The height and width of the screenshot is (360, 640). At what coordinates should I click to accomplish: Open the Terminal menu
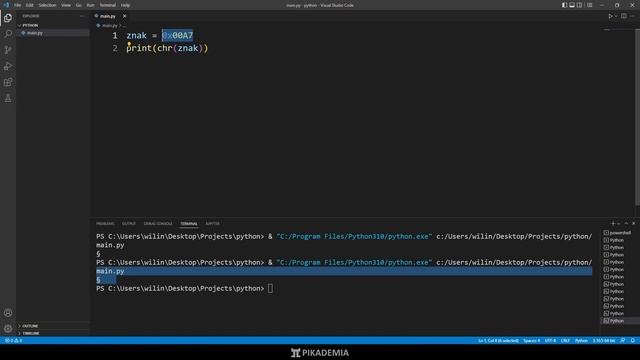[108, 5]
